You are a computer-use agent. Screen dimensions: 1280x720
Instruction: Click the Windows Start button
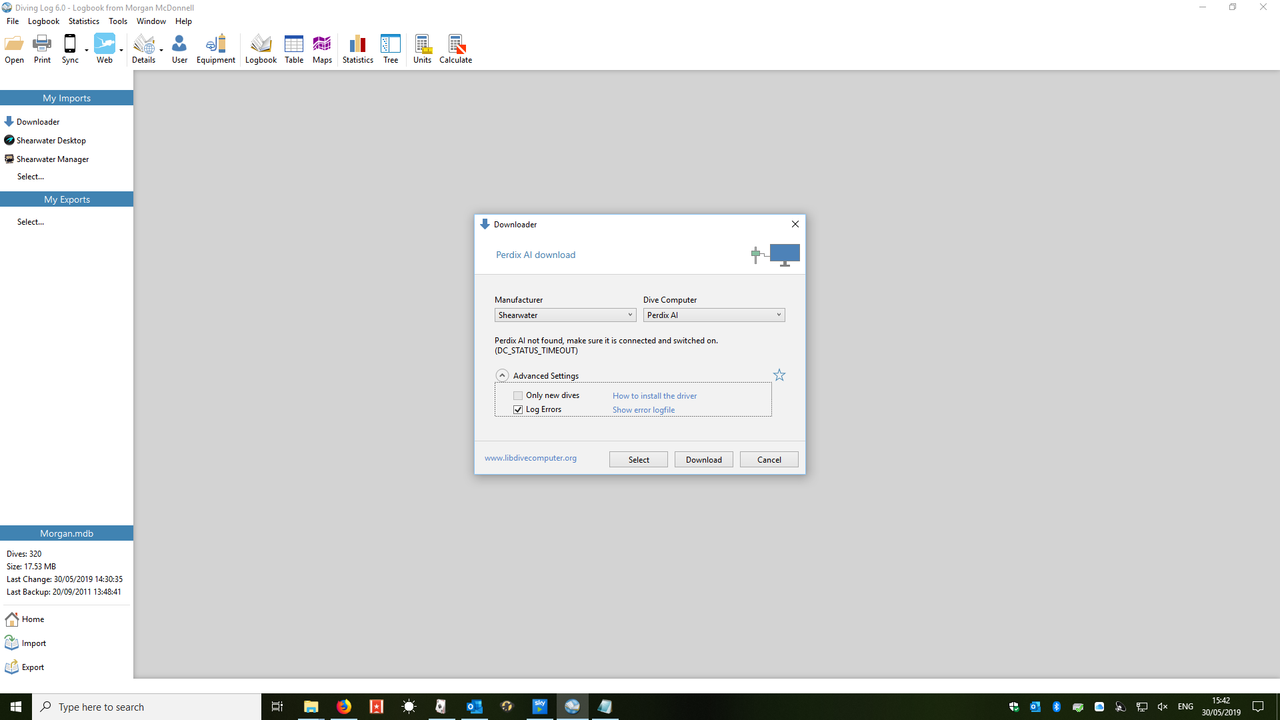(16, 706)
